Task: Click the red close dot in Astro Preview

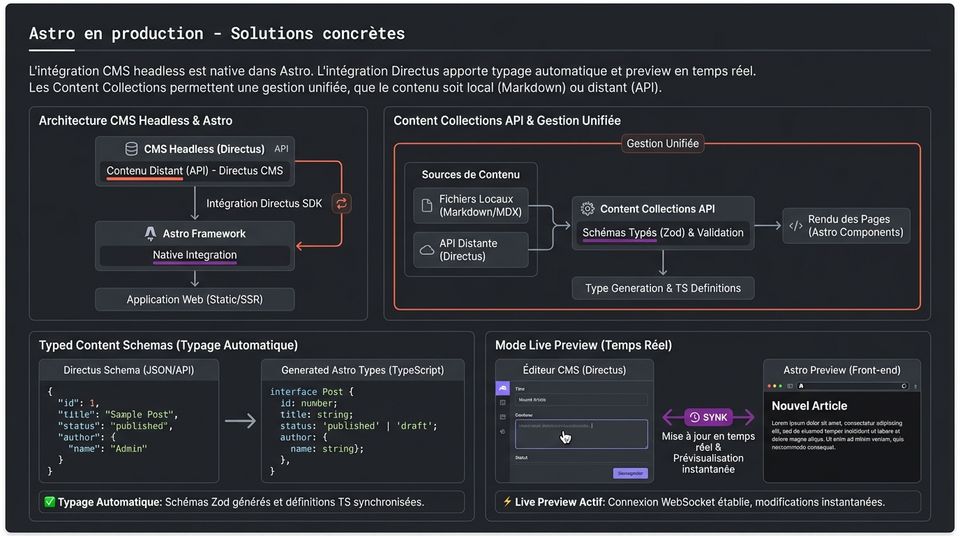Action: (769, 386)
